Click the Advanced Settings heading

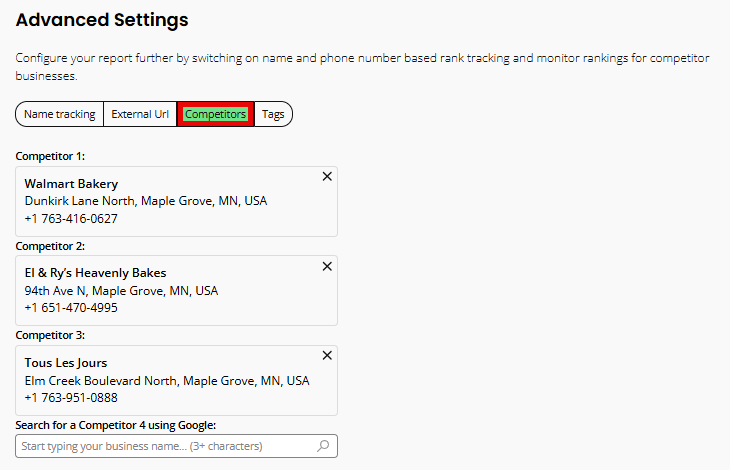102,20
